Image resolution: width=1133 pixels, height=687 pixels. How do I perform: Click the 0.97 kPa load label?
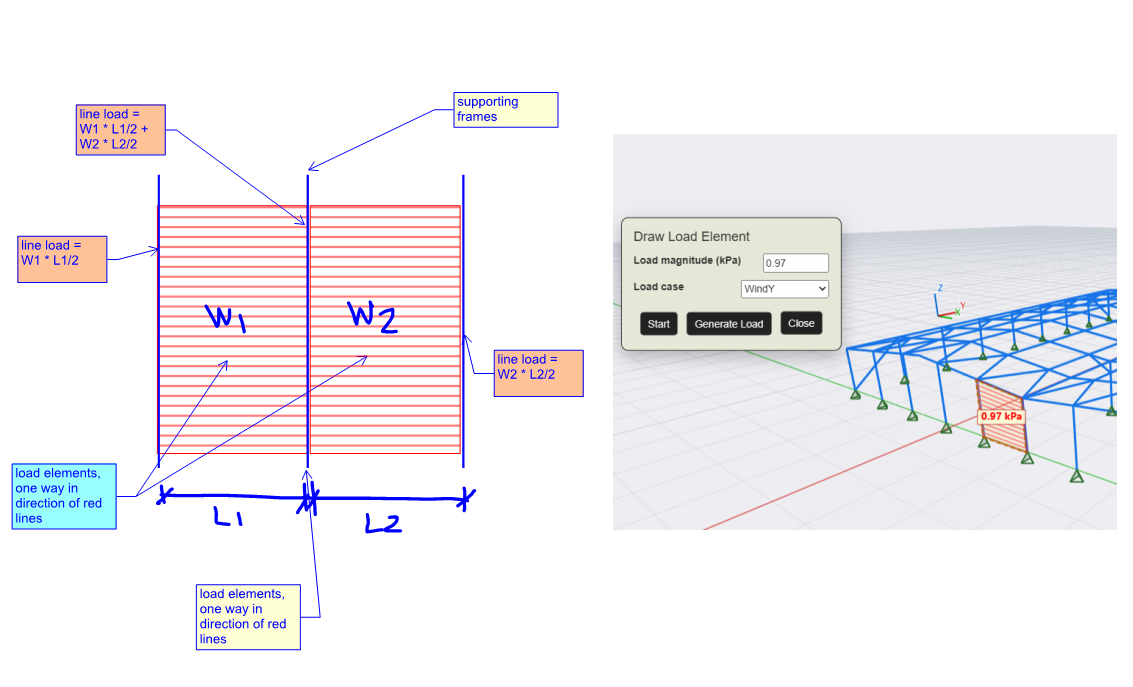[x=1001, y=416]
